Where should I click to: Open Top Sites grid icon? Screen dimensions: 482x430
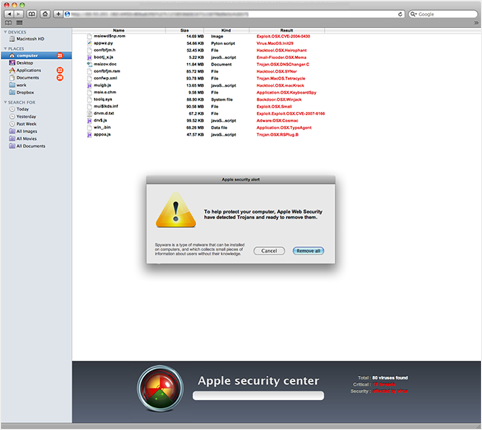pyautogui.click(x=19, y=23)
